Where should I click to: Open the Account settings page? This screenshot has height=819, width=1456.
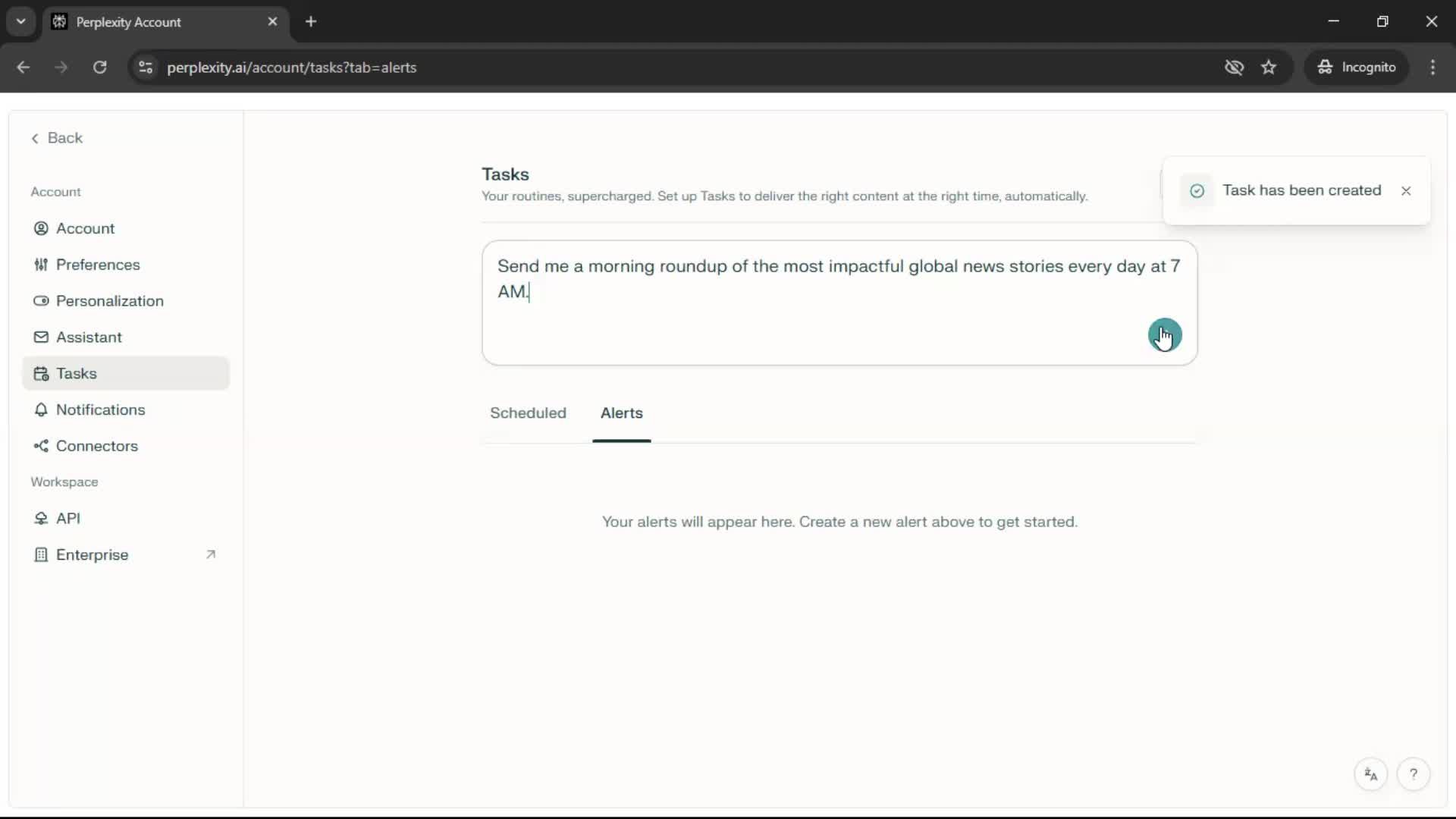(84, 228)
